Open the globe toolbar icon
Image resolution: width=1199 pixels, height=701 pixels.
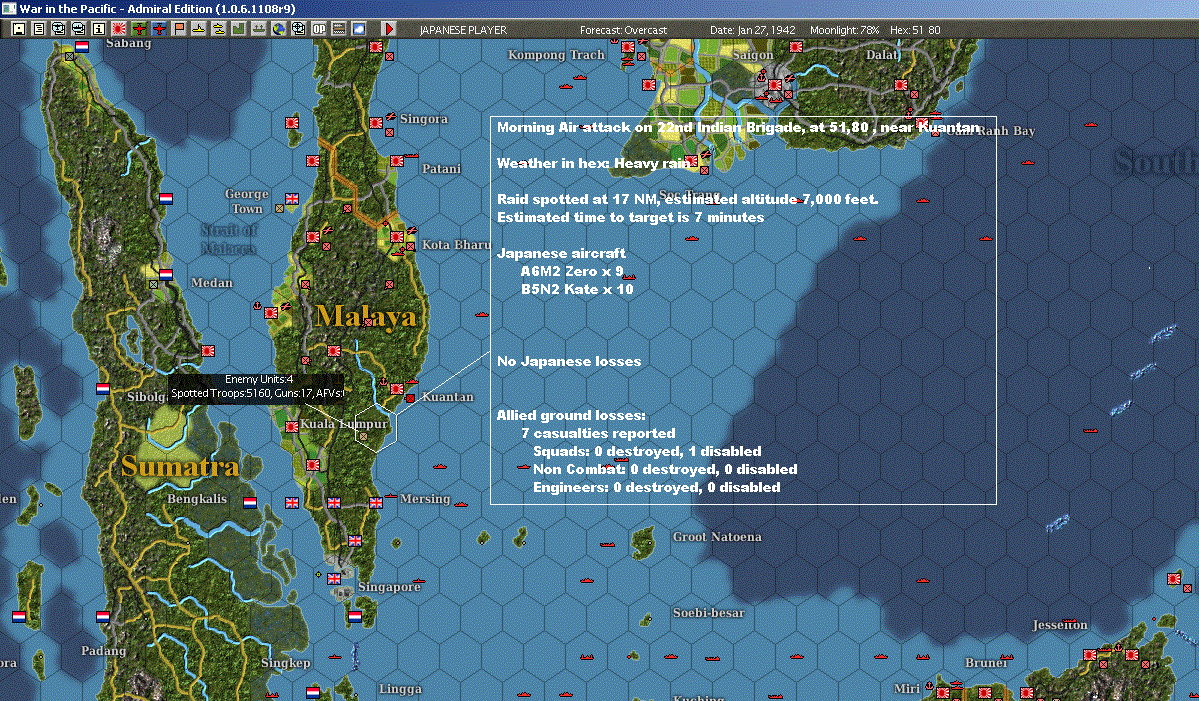pyautogui.click(x=278, y=29)
